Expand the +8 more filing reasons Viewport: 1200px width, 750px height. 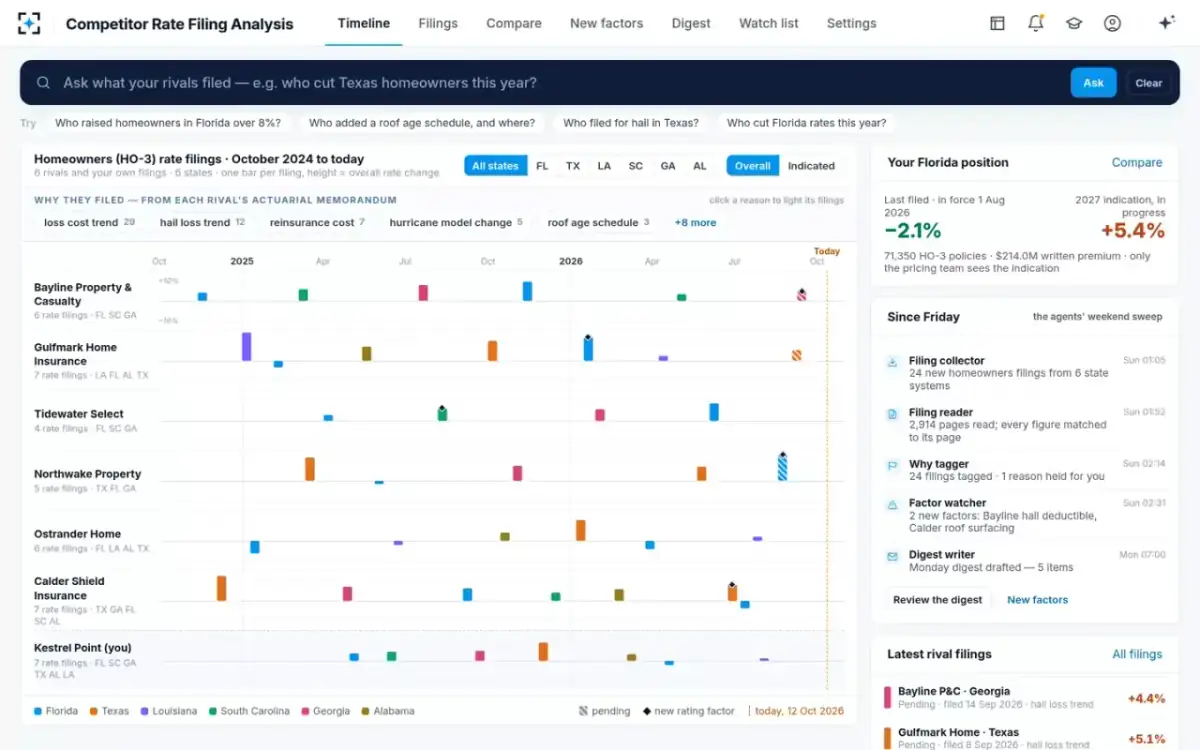click(x=695, y=222)
